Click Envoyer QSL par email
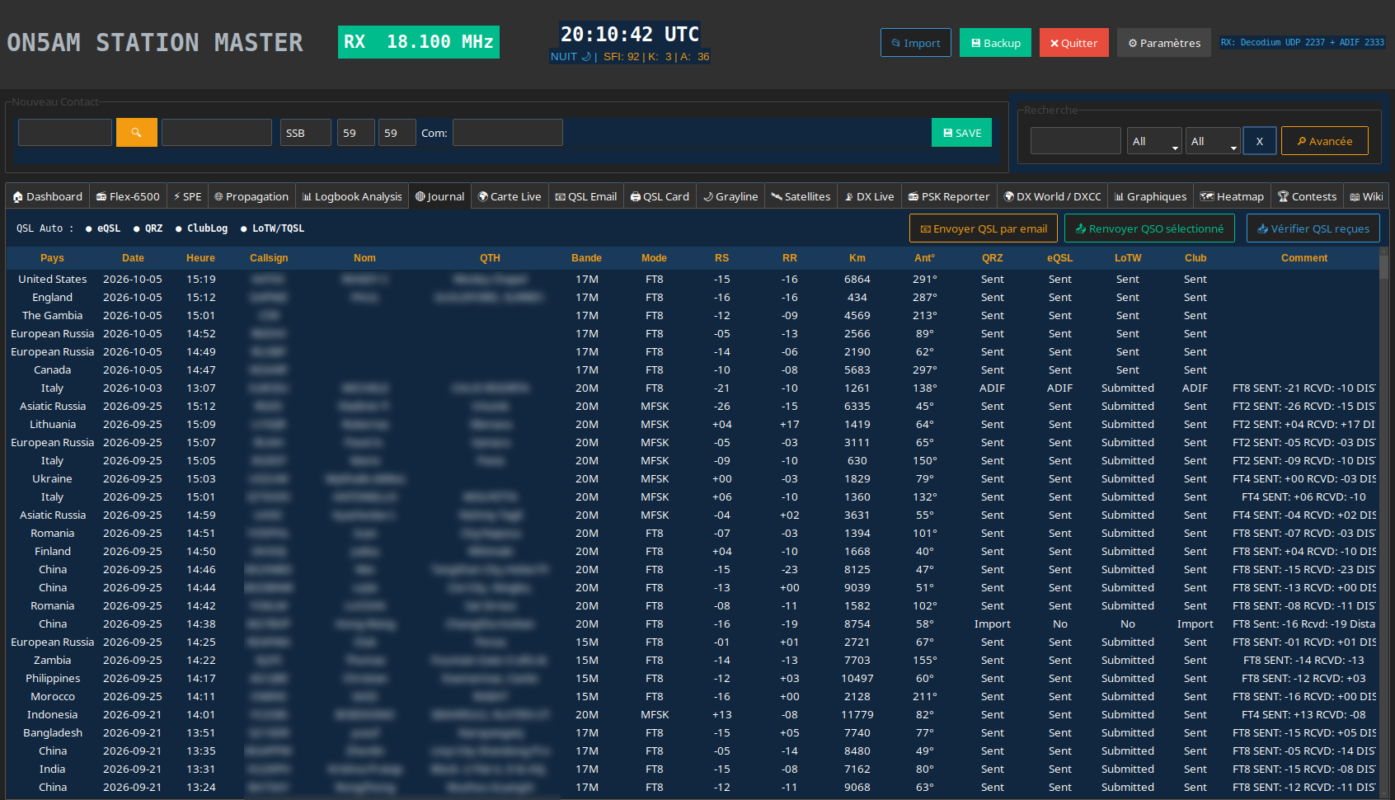1395x800 pixels. pos(983,229)
